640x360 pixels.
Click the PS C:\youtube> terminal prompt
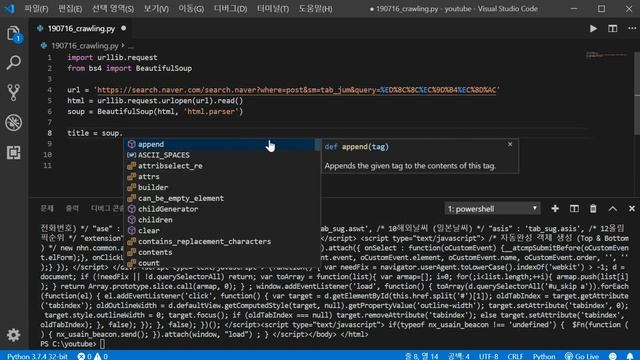click(68, 344)
